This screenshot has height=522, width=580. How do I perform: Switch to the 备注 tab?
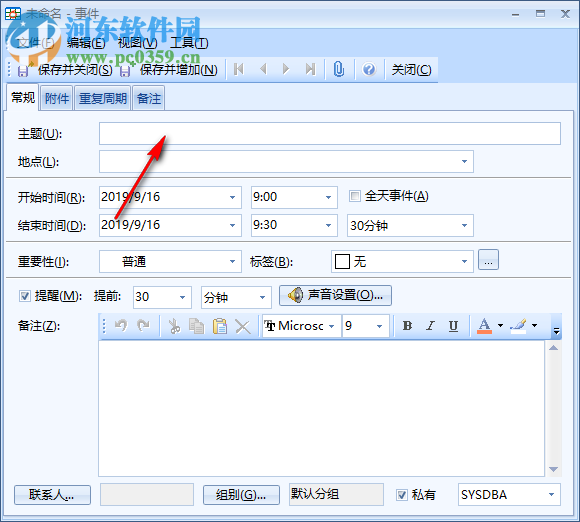148,98
